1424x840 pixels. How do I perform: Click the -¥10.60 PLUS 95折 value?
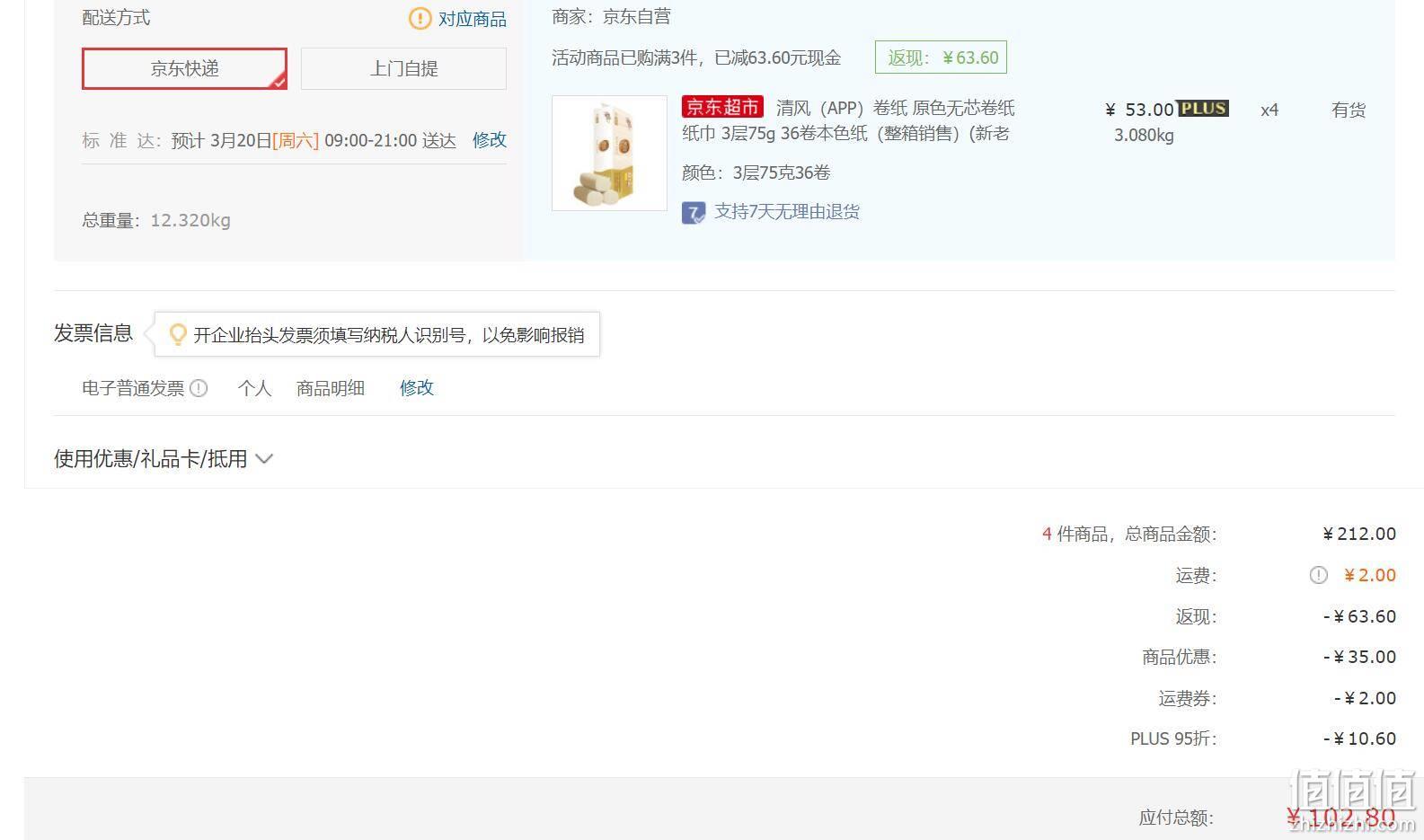(x=1359, y=738)
